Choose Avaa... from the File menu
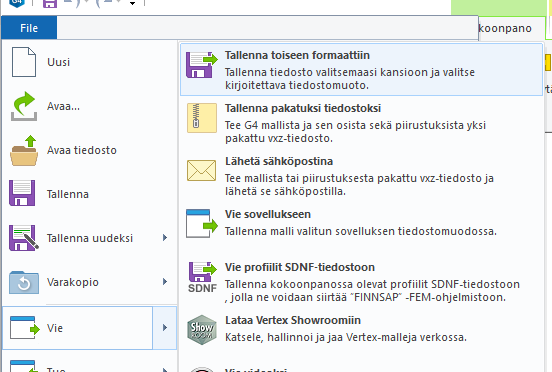 point(63,106)
